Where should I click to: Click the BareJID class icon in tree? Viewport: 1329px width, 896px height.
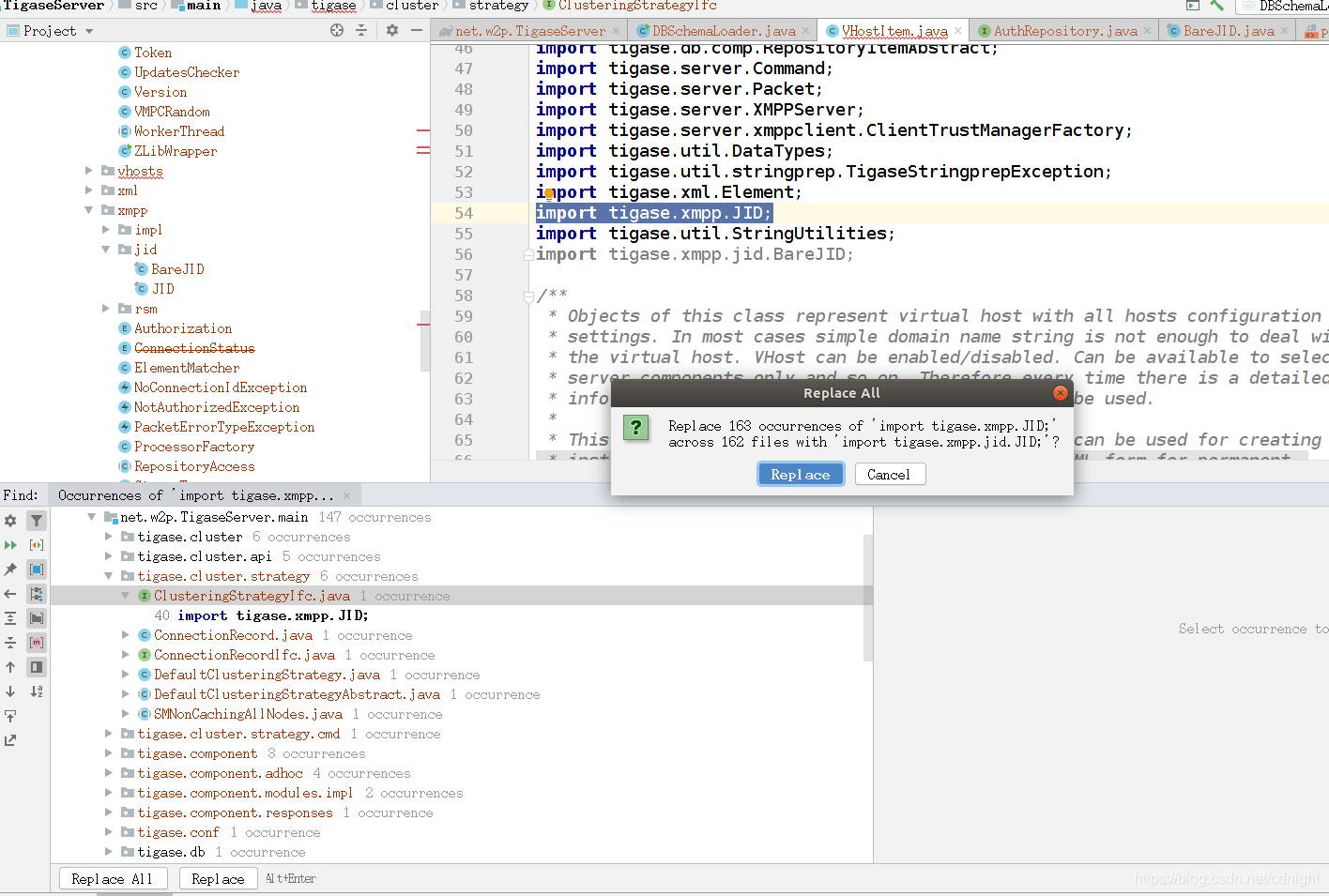click(142, 269)
